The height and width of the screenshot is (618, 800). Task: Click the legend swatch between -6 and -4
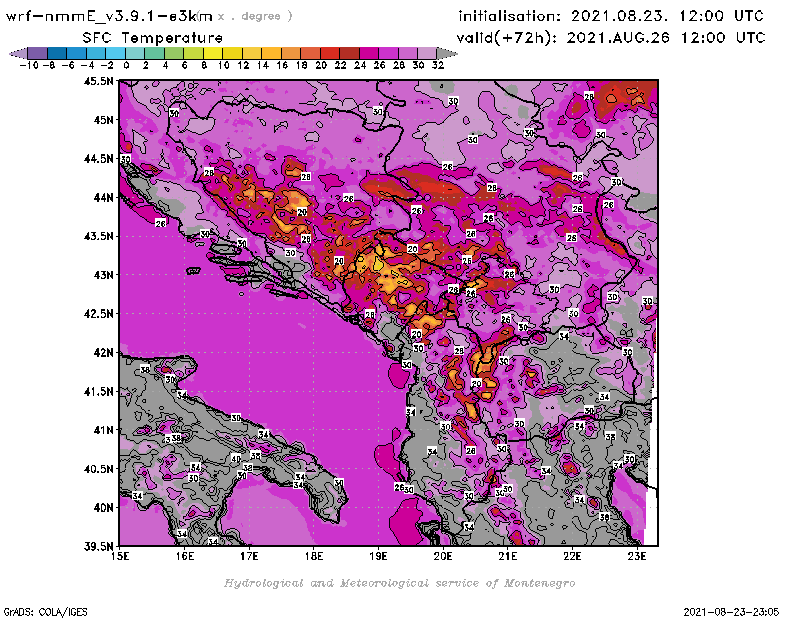pyautogui.click(x=77, y=53)
